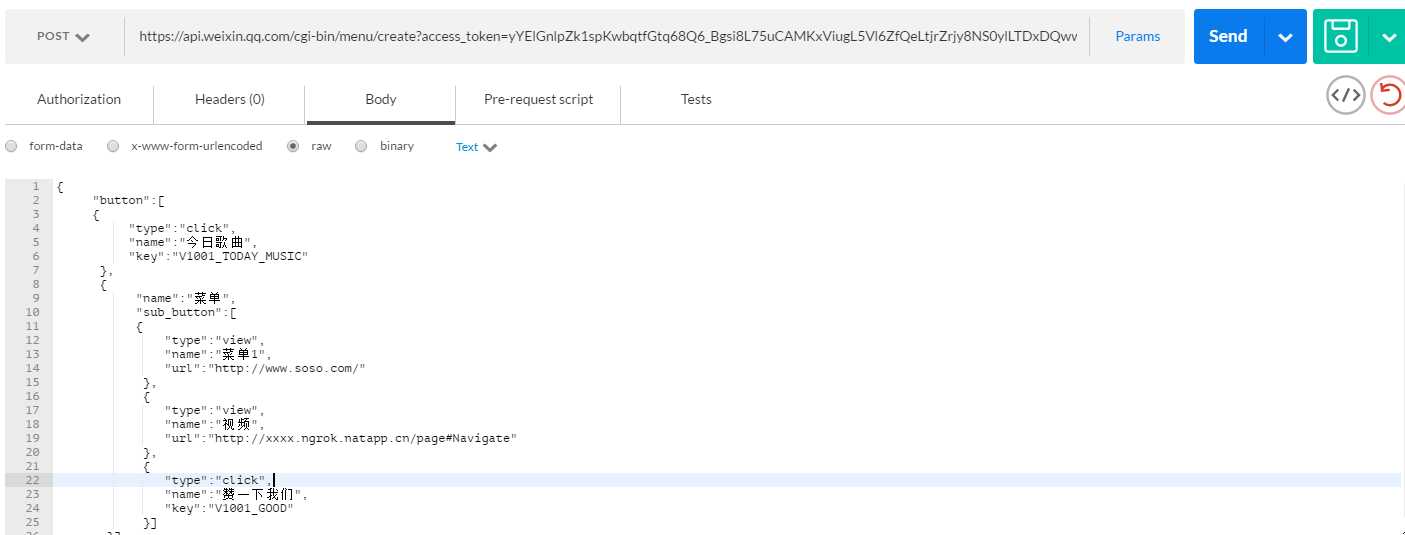Select the Body tab

tap(381, 99)
